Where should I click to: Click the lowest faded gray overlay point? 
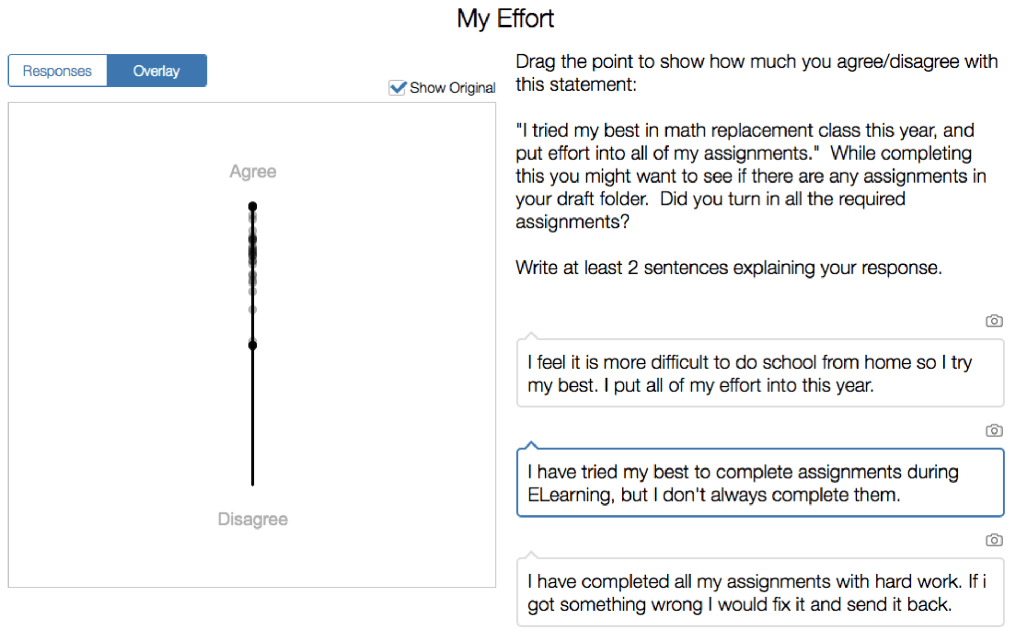click(x=252, y=309)
